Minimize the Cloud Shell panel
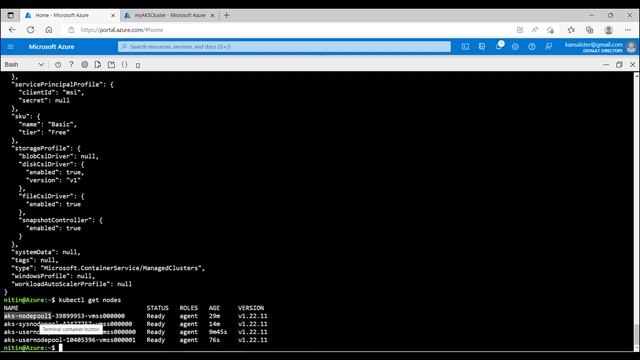640x360 pixels. 606,64
